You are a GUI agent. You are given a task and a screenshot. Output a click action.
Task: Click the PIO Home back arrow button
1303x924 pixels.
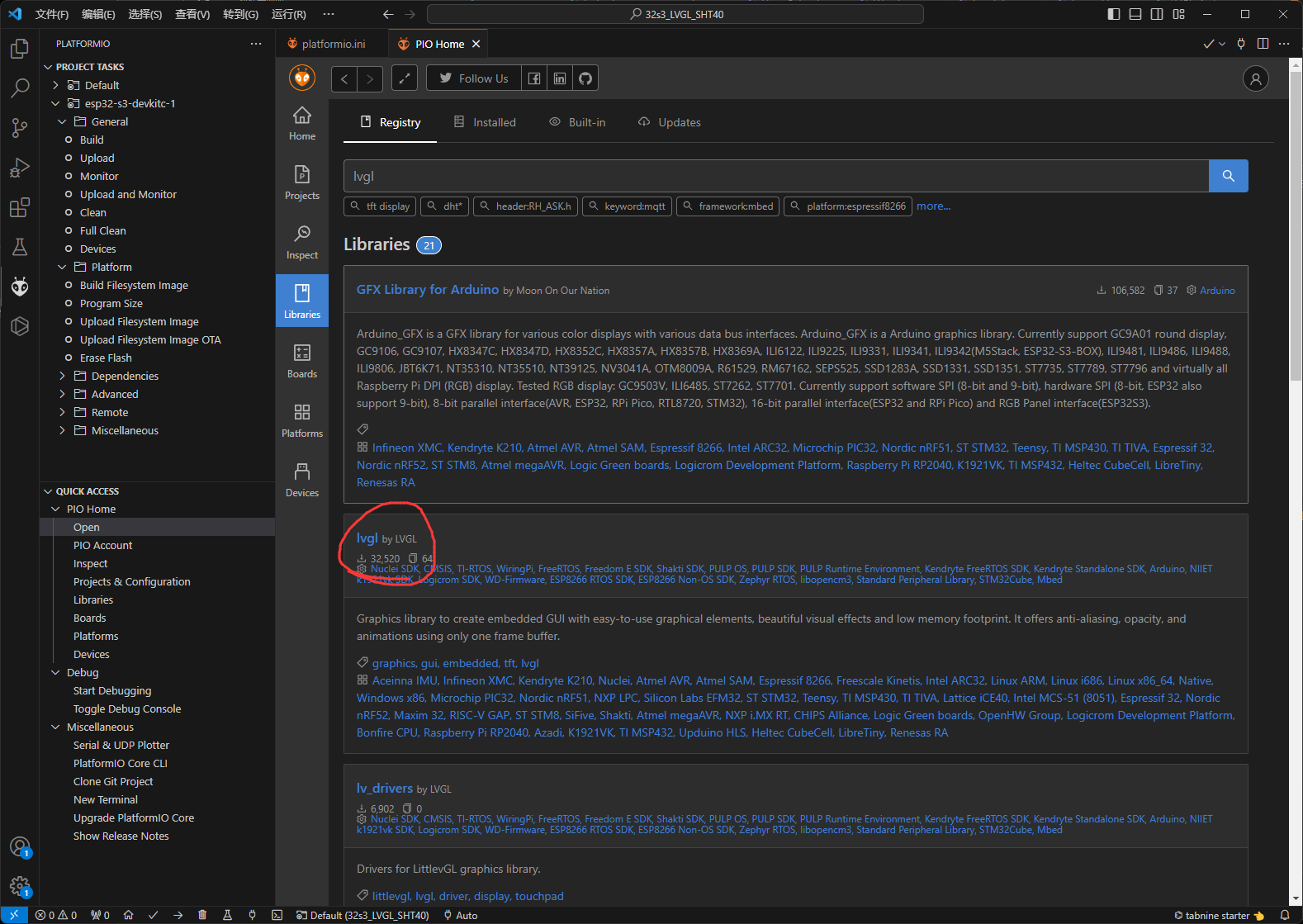click(344, 78)
